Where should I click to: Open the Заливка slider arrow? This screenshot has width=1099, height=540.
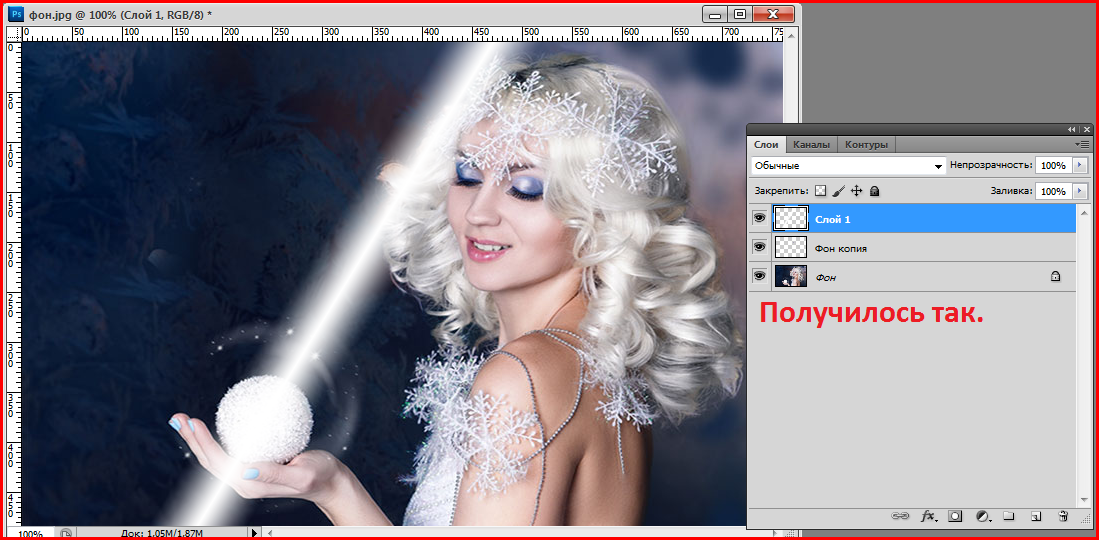click(x=1079, y=191)
